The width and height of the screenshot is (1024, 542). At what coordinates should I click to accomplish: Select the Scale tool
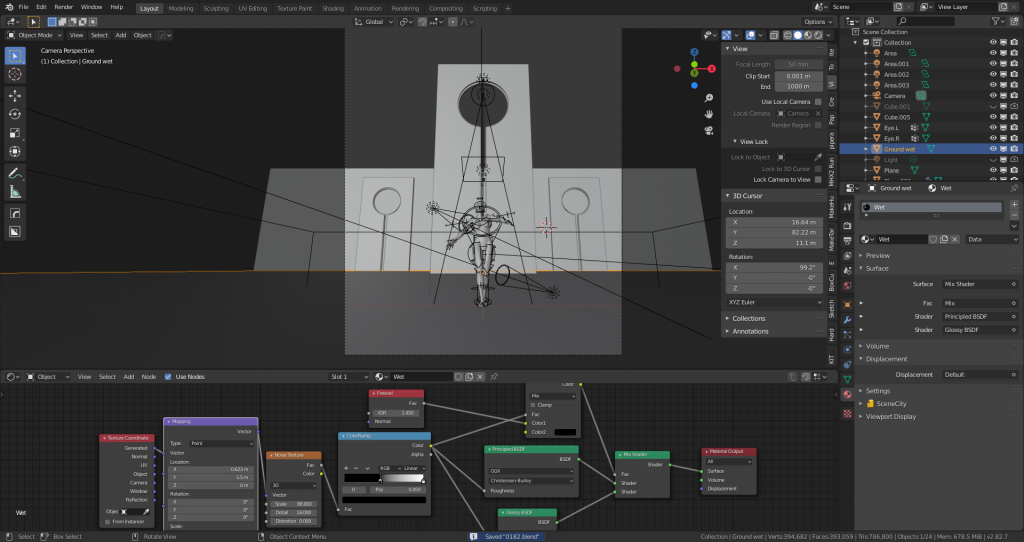[x=15, y=133]
